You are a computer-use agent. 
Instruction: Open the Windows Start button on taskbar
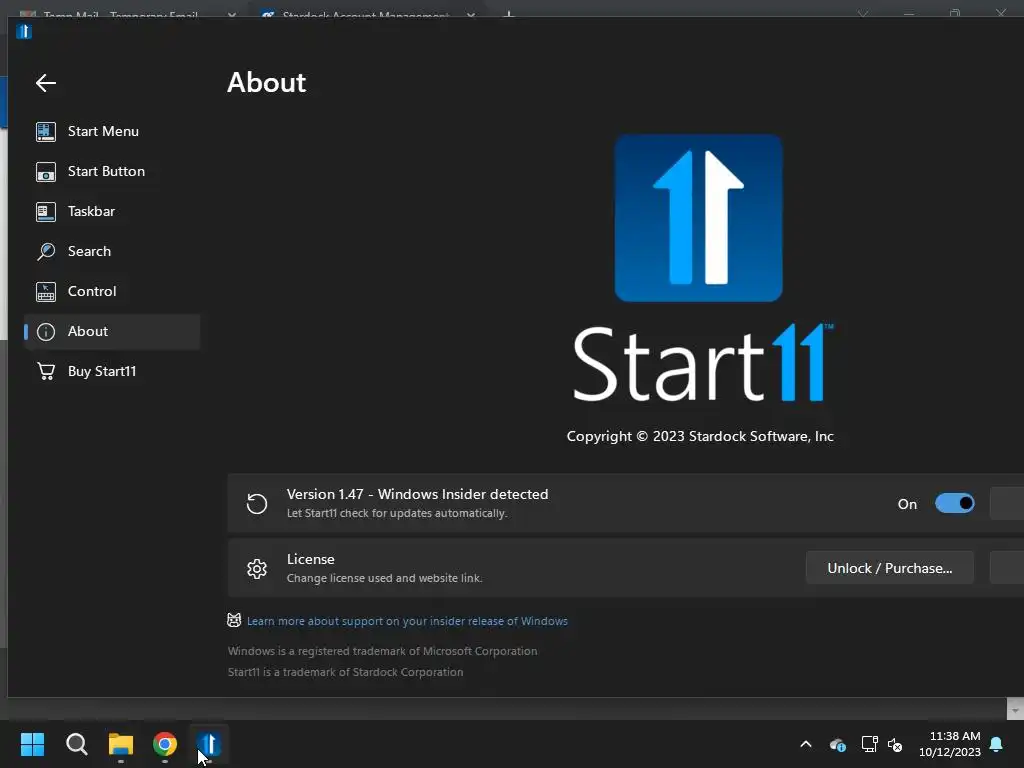[33, 744]
